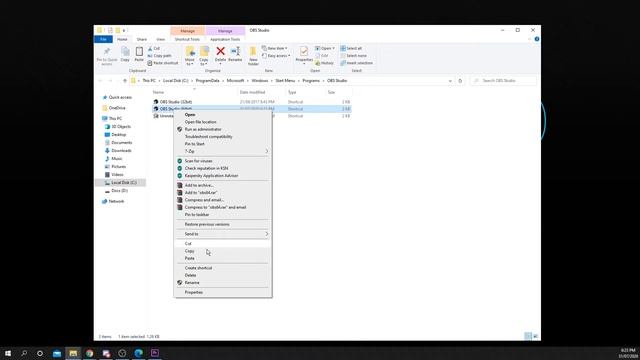Click Start Menu in the address breadcrumb

(x=285, y=81)
